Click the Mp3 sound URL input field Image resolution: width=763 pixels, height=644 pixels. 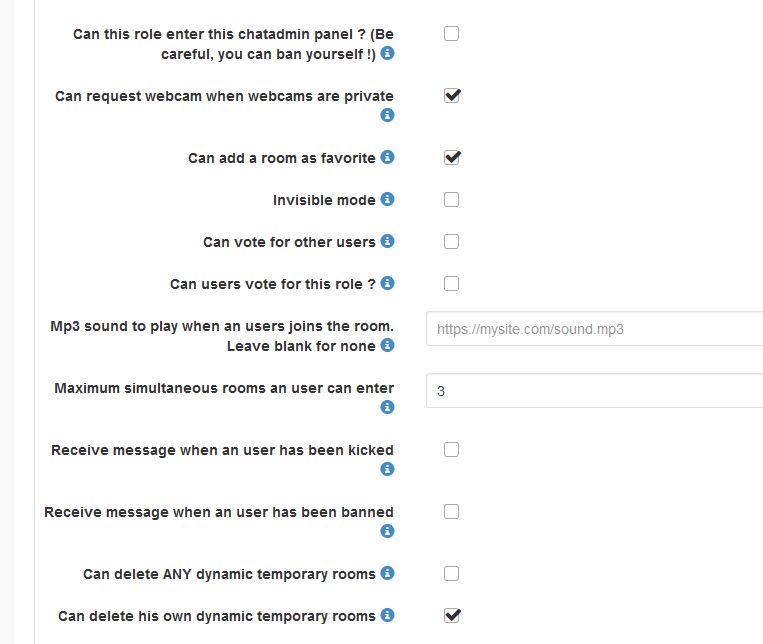point(595,328)
